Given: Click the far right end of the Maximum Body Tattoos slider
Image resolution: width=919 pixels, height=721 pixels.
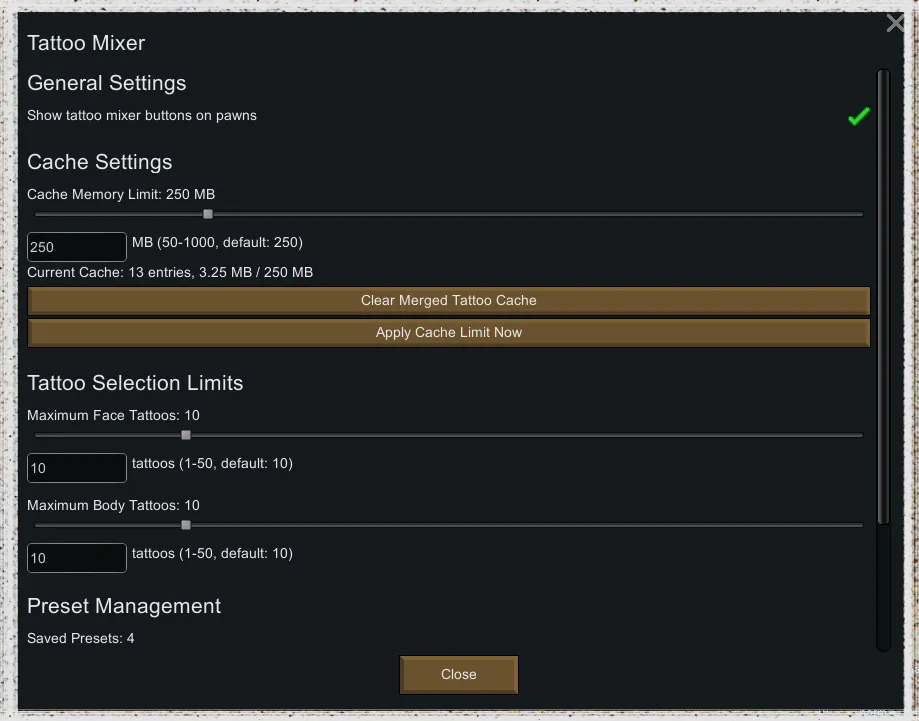Looking at the screenshot, I should tap(860, 525).
